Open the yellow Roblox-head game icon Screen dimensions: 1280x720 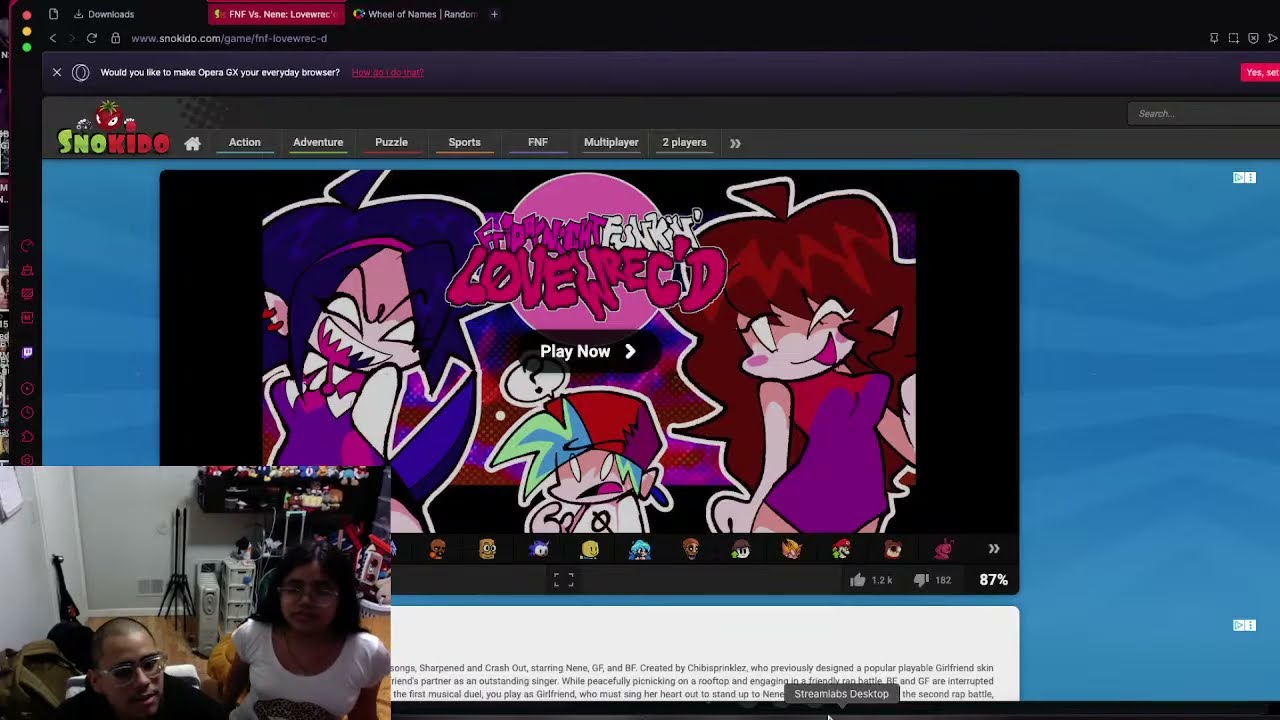tap(590, 549)
